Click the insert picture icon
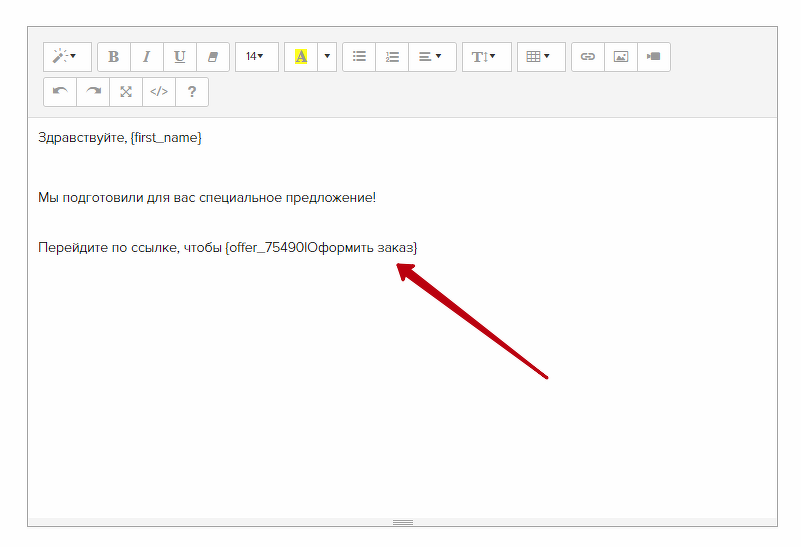Viewport: 801px width, 547px height. tap(621, 57)
